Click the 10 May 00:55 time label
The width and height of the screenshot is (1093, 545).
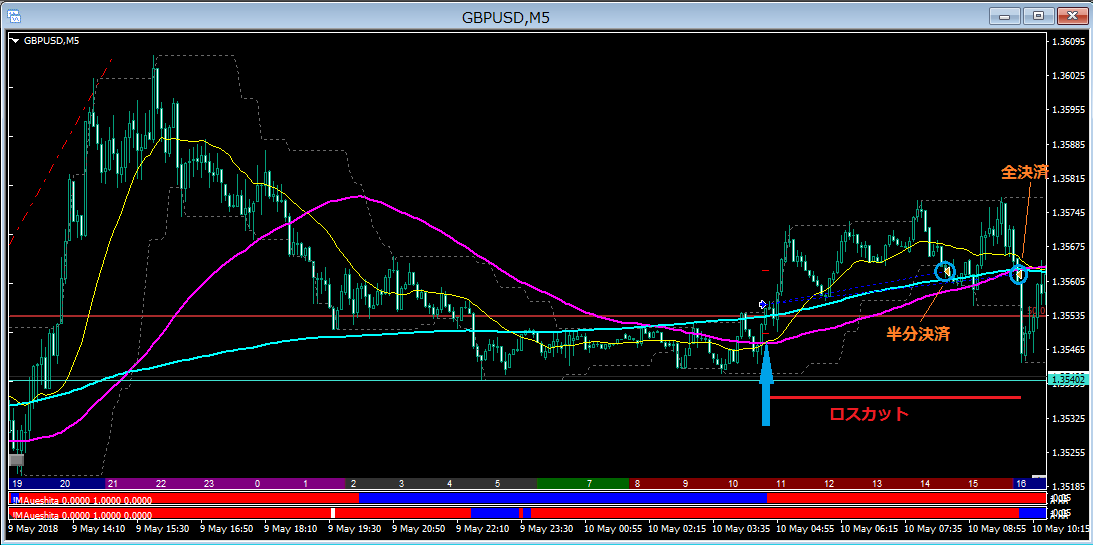pyautogui.click(x=612, y=529)
